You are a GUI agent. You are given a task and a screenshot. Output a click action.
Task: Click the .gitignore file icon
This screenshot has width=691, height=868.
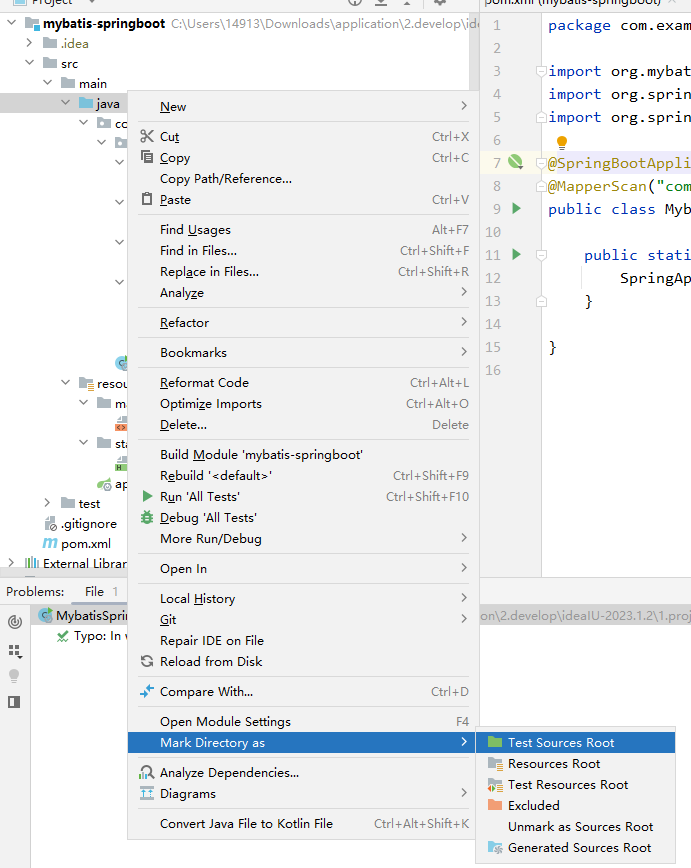(x=51, y=523)
